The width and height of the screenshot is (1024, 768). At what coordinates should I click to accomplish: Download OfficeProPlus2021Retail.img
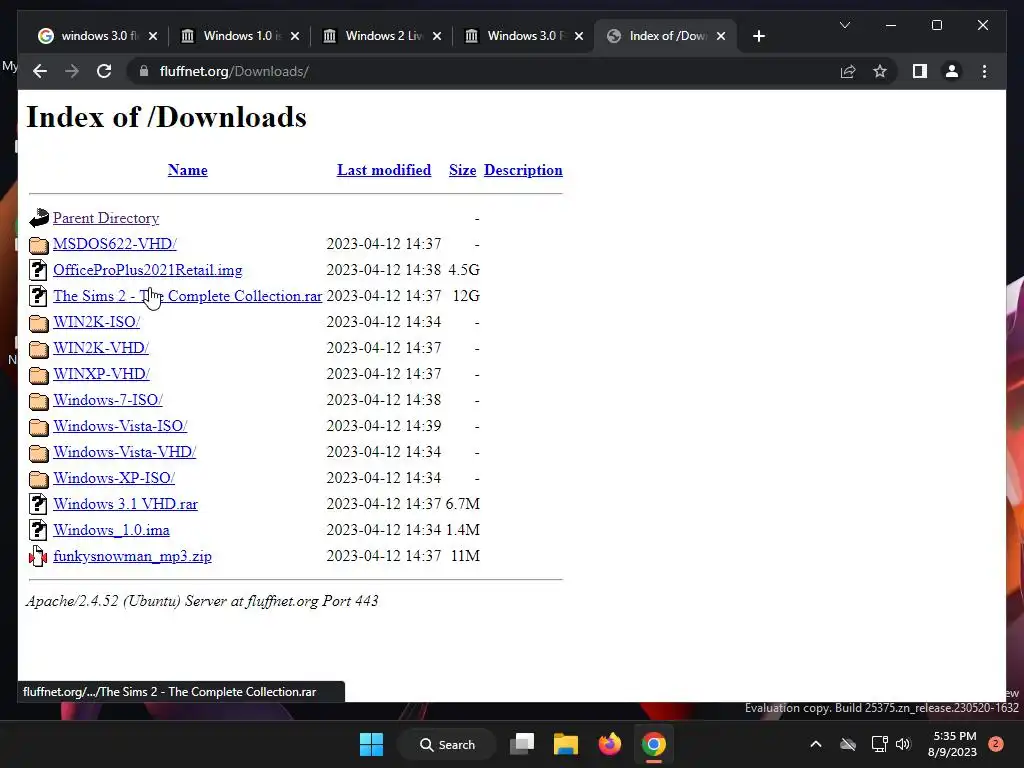click(148, 270)
